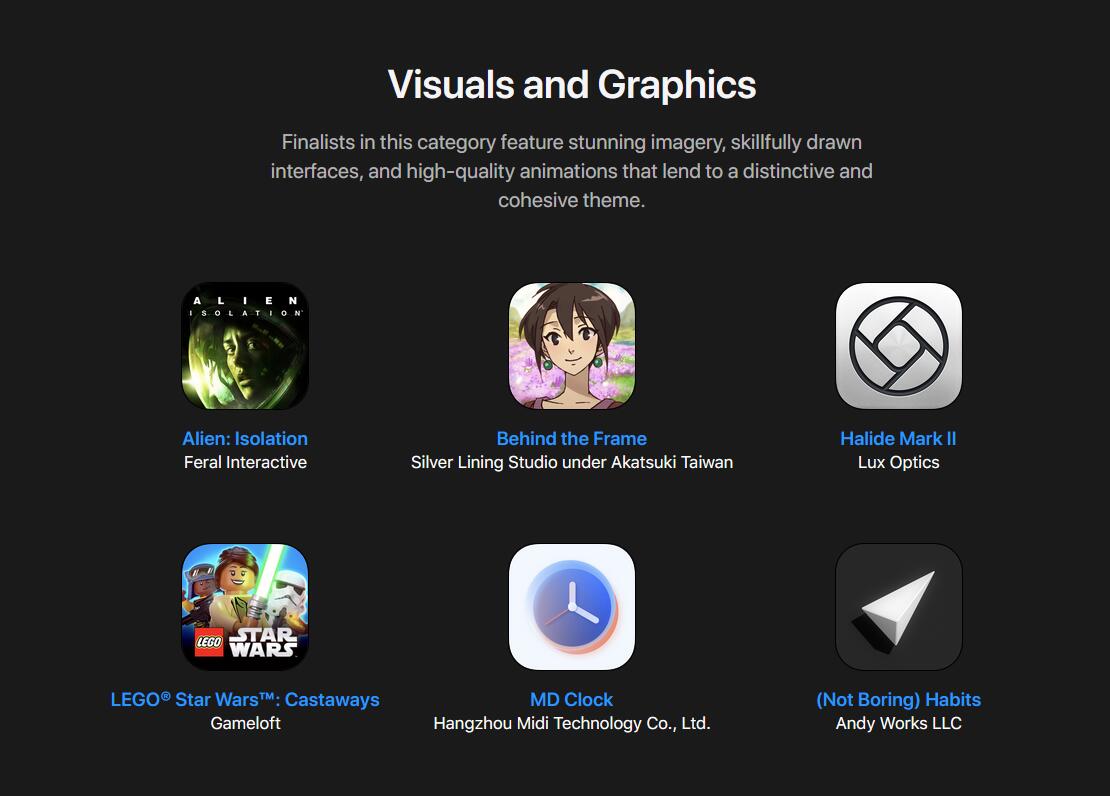Open the (Not Boring) Habits link
This screenshot has width=1110, height=796.
click(x=899, y=700)
